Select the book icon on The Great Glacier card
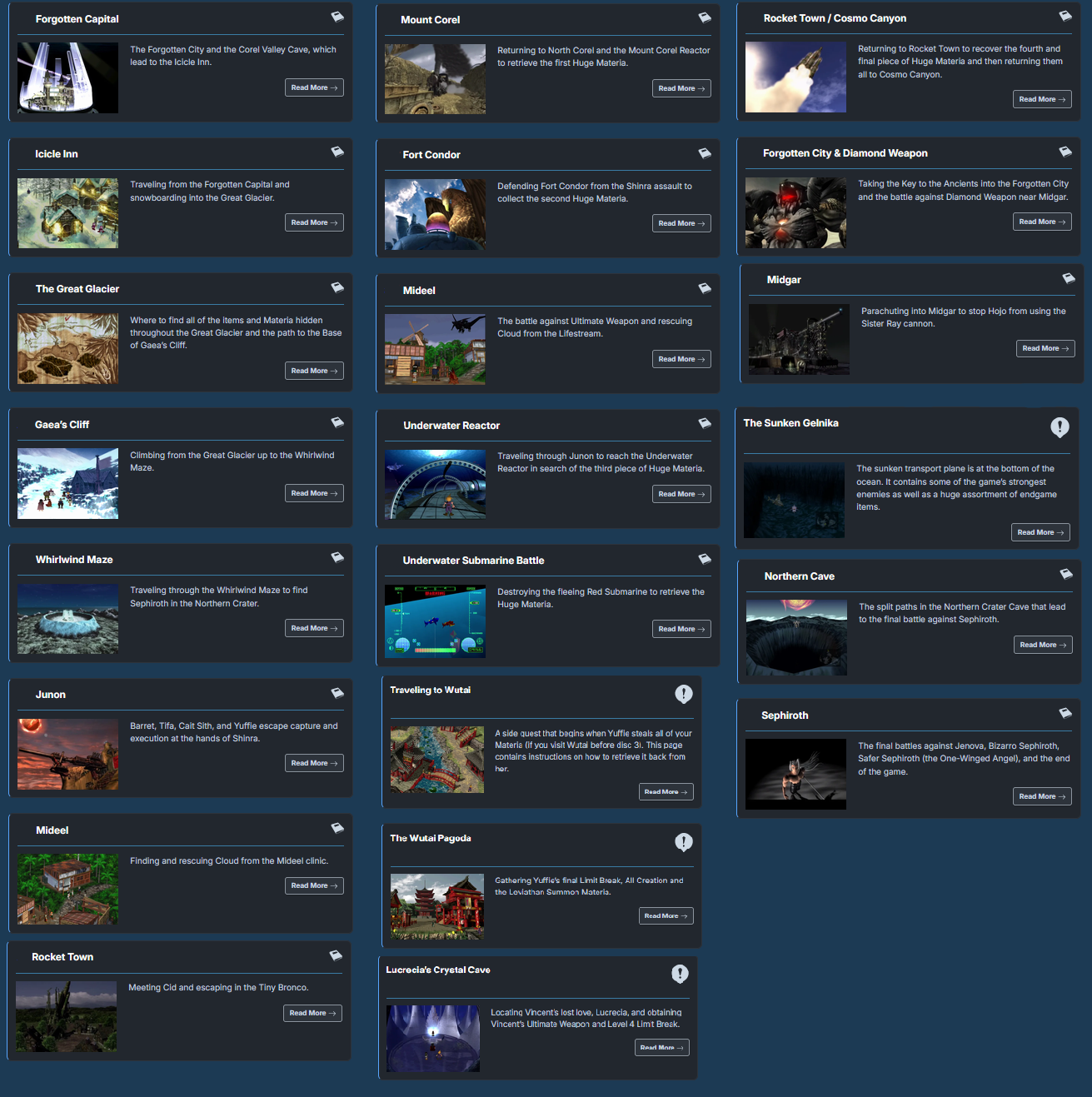This screenshot has height=1097, width=1092. coord(337,287)
